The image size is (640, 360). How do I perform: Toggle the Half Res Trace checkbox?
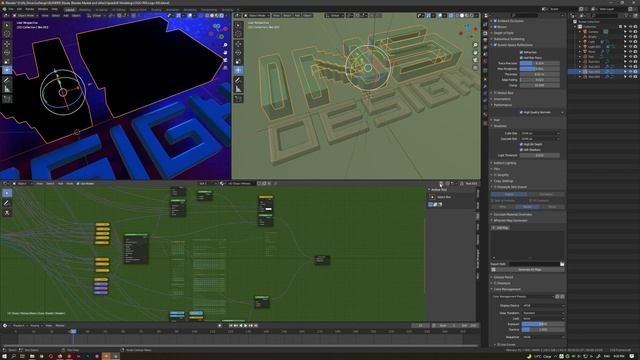[521, 58]
